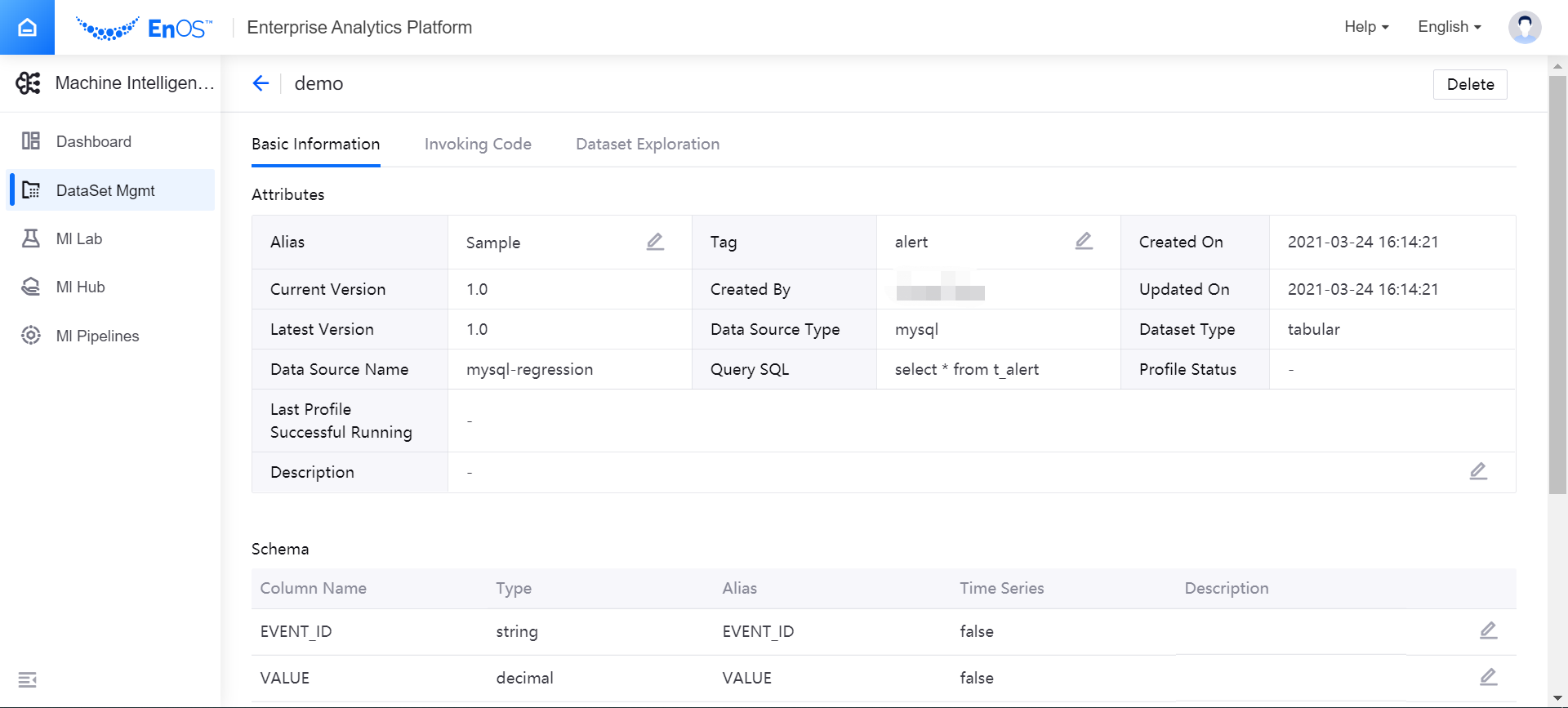
Task: Click the Sample alias value
Action: [x=492, y=243]
